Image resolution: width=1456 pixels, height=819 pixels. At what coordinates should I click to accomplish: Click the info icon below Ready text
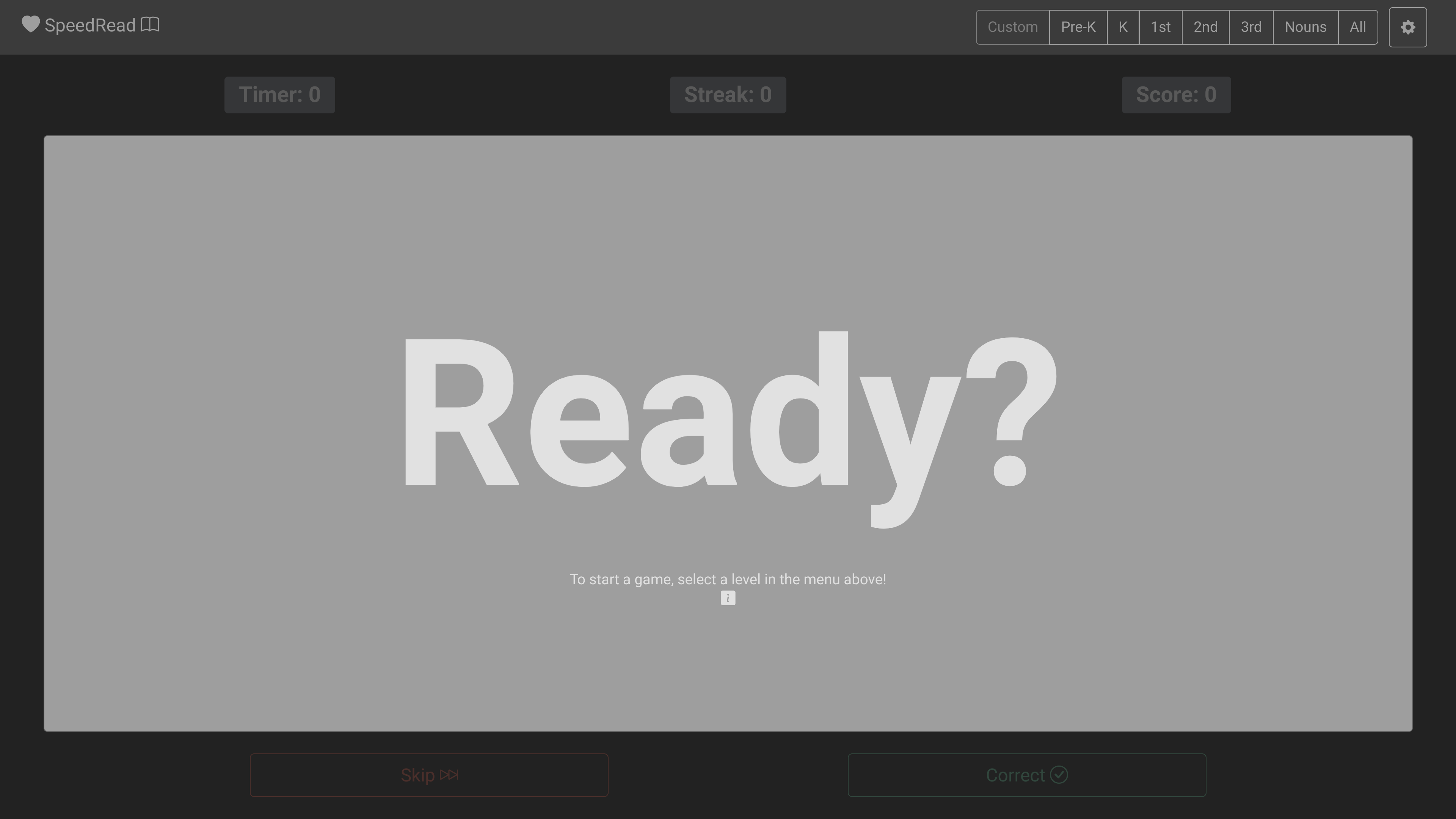click(x=728, y=598)
